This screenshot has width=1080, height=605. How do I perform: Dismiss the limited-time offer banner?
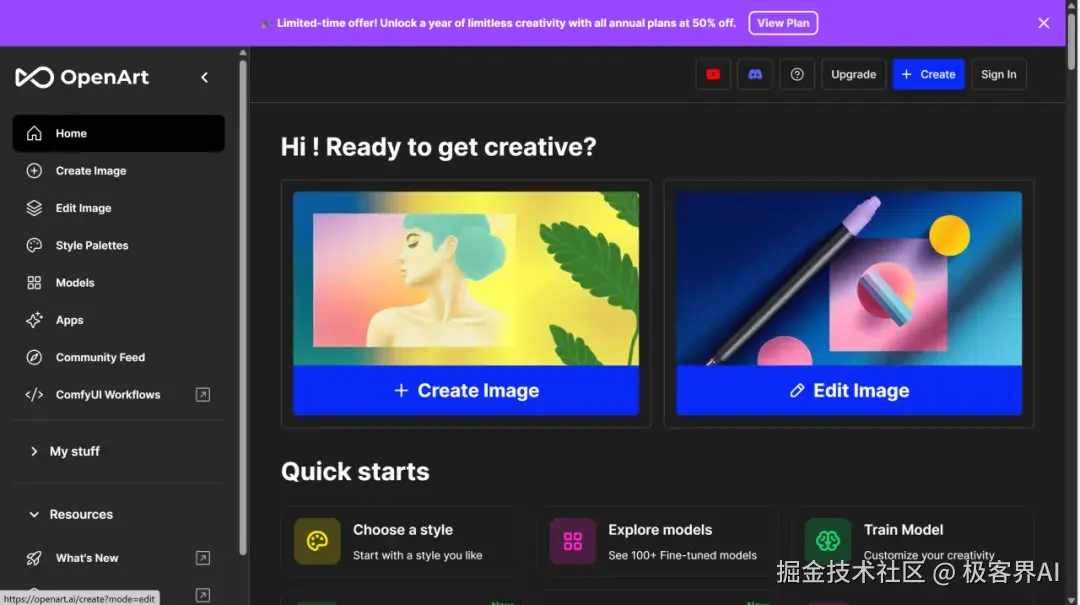click(1043, 22)
